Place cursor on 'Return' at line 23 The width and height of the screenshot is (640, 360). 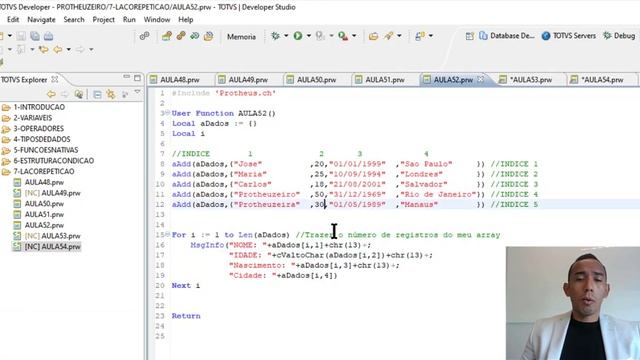tap(186, 316)
